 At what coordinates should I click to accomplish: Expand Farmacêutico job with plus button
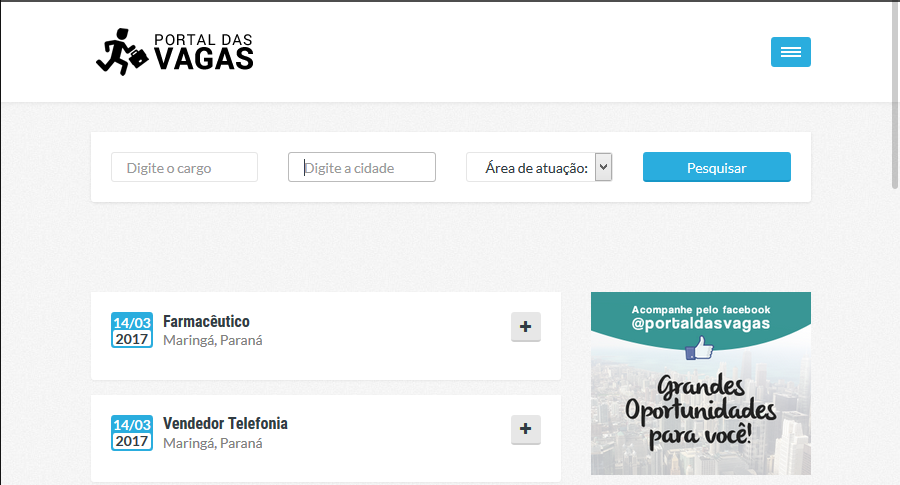tap(526, 327)
